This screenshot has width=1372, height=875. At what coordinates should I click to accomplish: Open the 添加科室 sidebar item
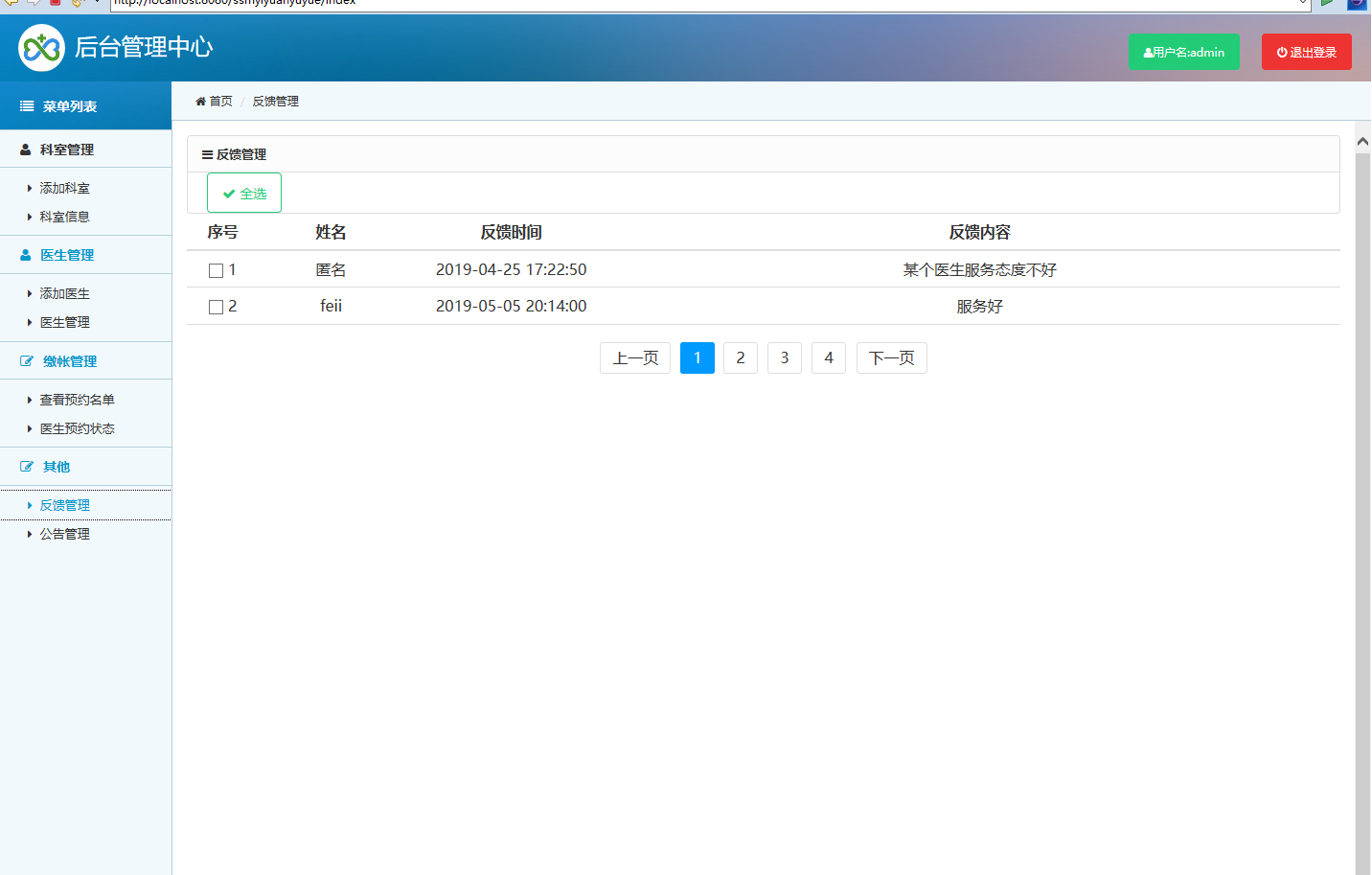pos(64,189)
